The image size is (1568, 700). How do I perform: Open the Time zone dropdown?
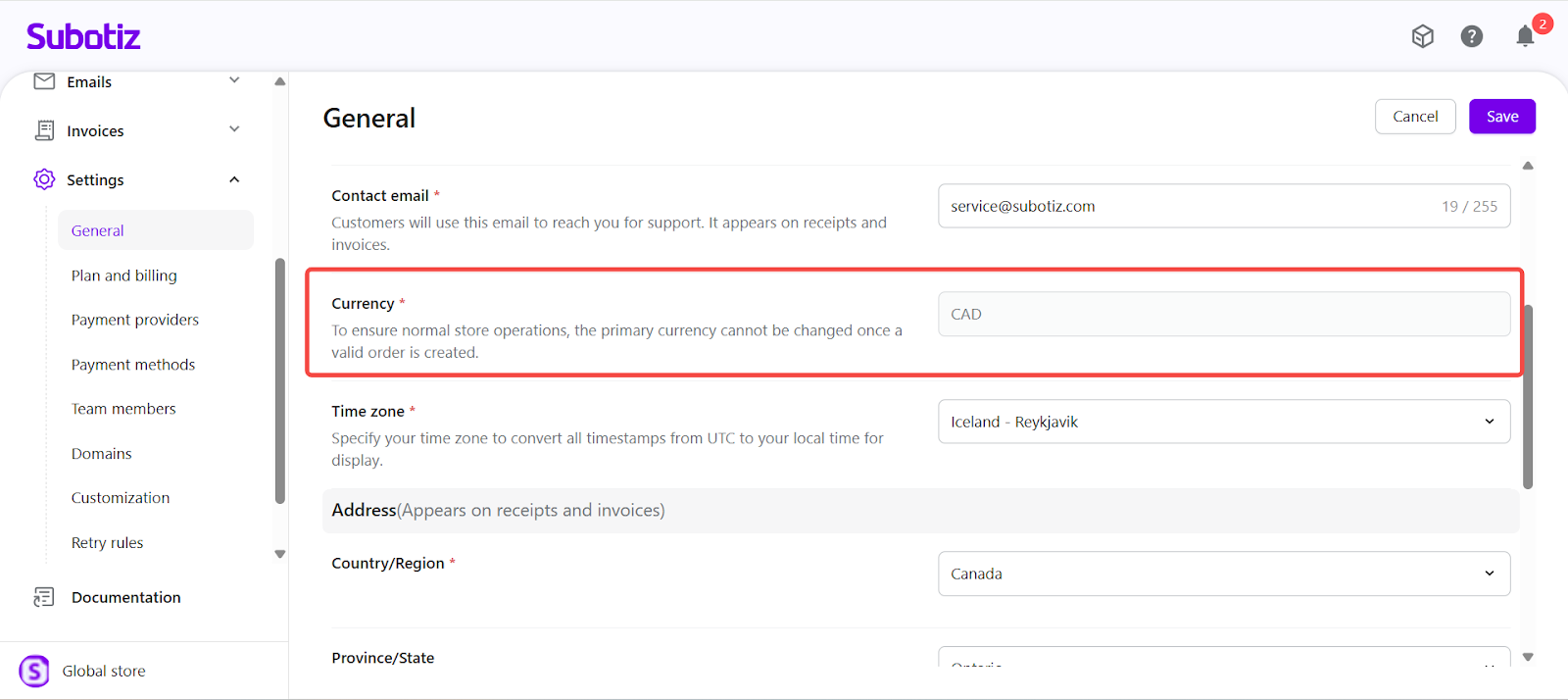(x=1223, y=422)
